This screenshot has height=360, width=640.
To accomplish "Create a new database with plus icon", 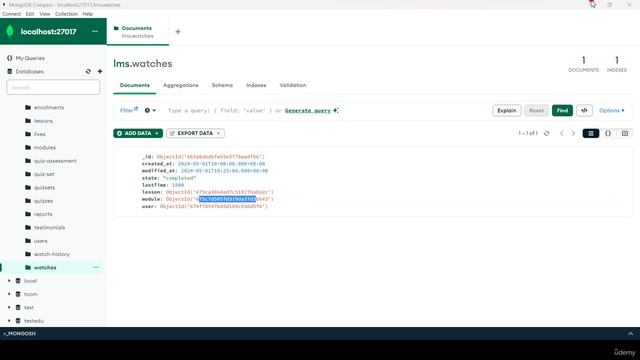I will (100, 71).
